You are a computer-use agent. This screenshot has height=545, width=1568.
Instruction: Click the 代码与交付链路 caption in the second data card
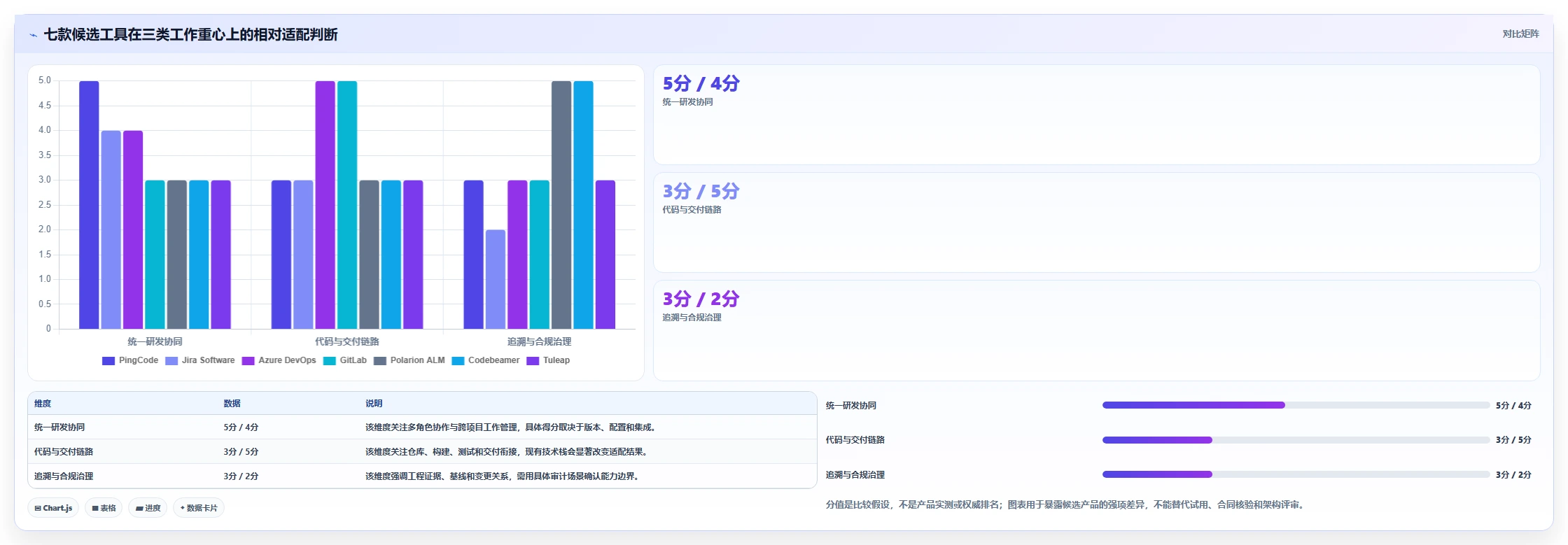(x=692, y=210)
